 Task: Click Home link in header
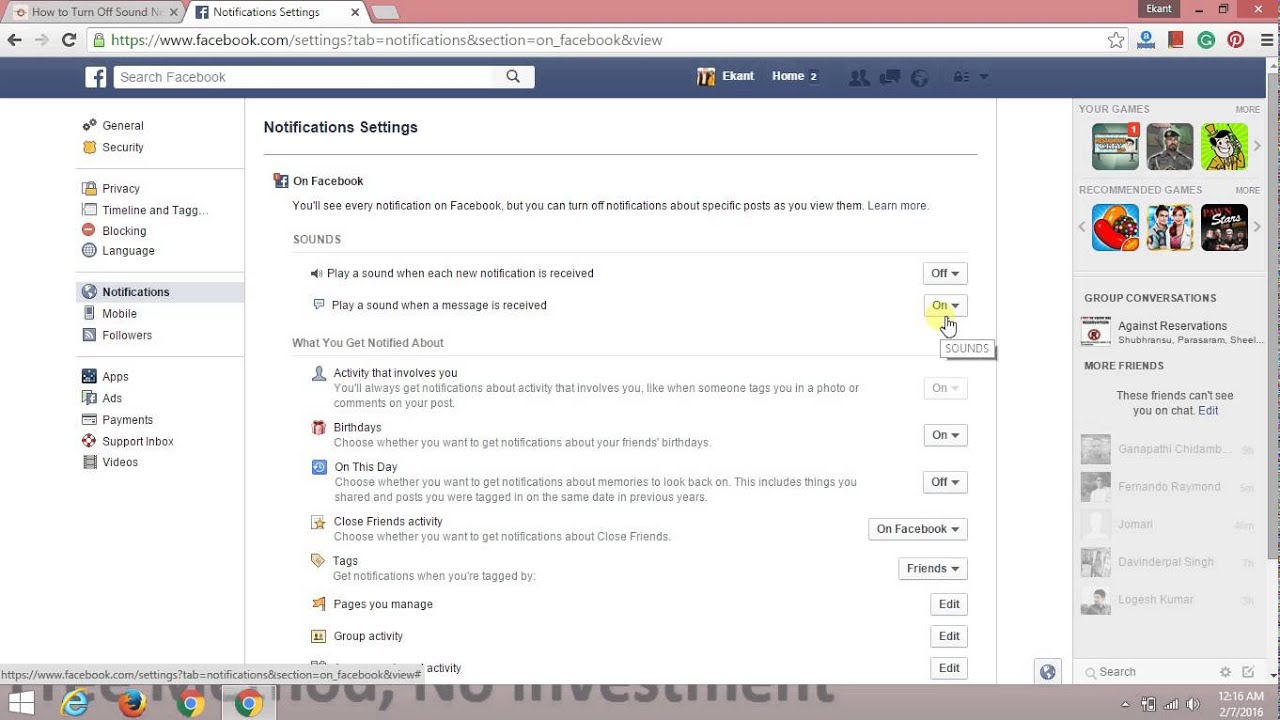tap(788, 76)
